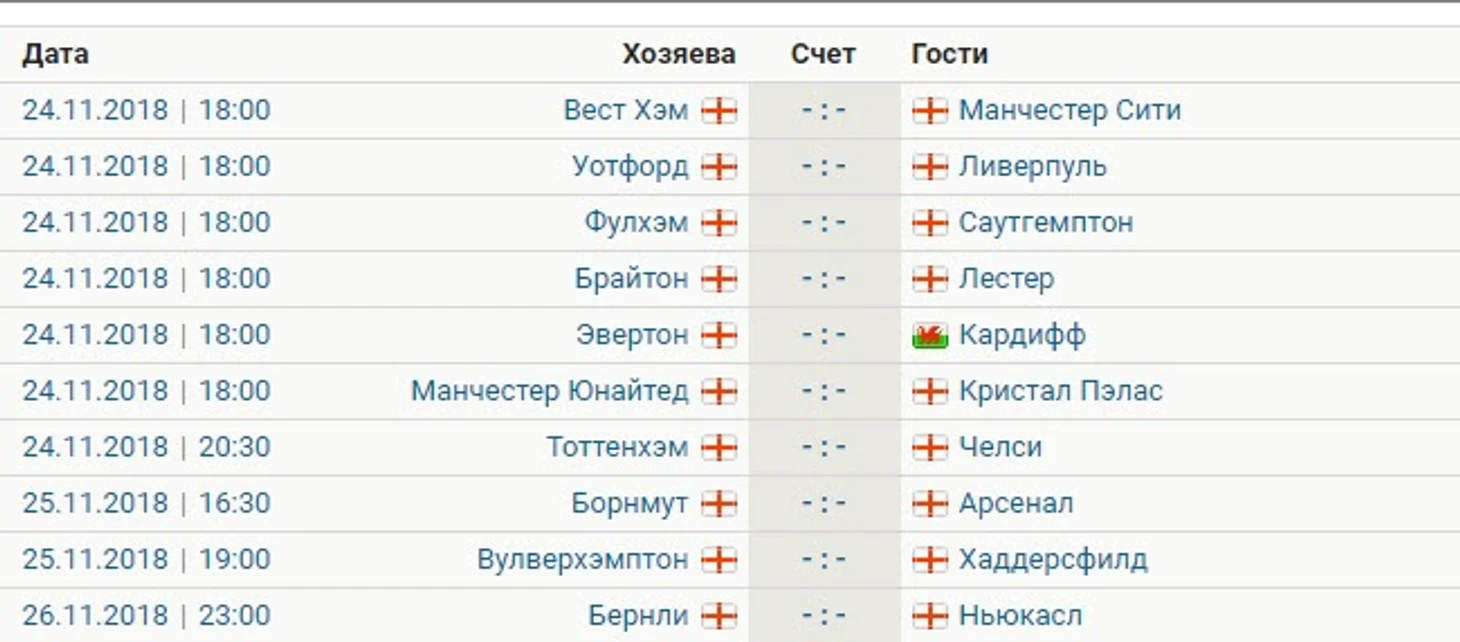
Task: Click the Счет column header
Action: [823, 54]
